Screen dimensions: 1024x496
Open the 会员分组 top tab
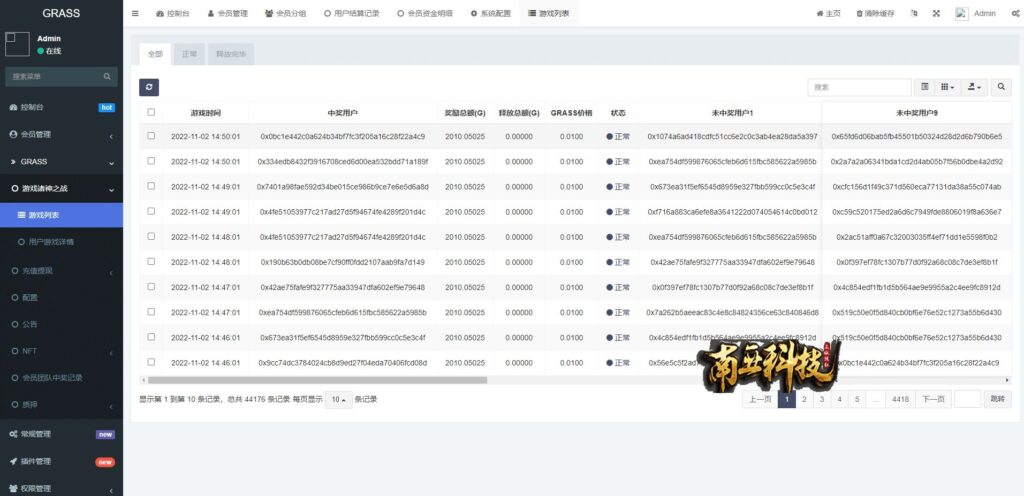[x=286, y=13]
